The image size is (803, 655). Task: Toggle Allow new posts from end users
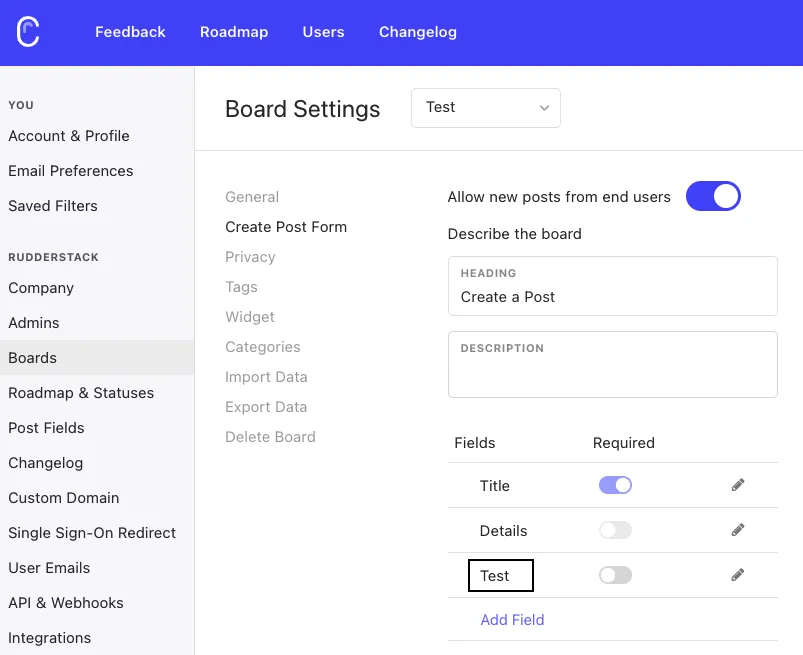coord(713,196)
